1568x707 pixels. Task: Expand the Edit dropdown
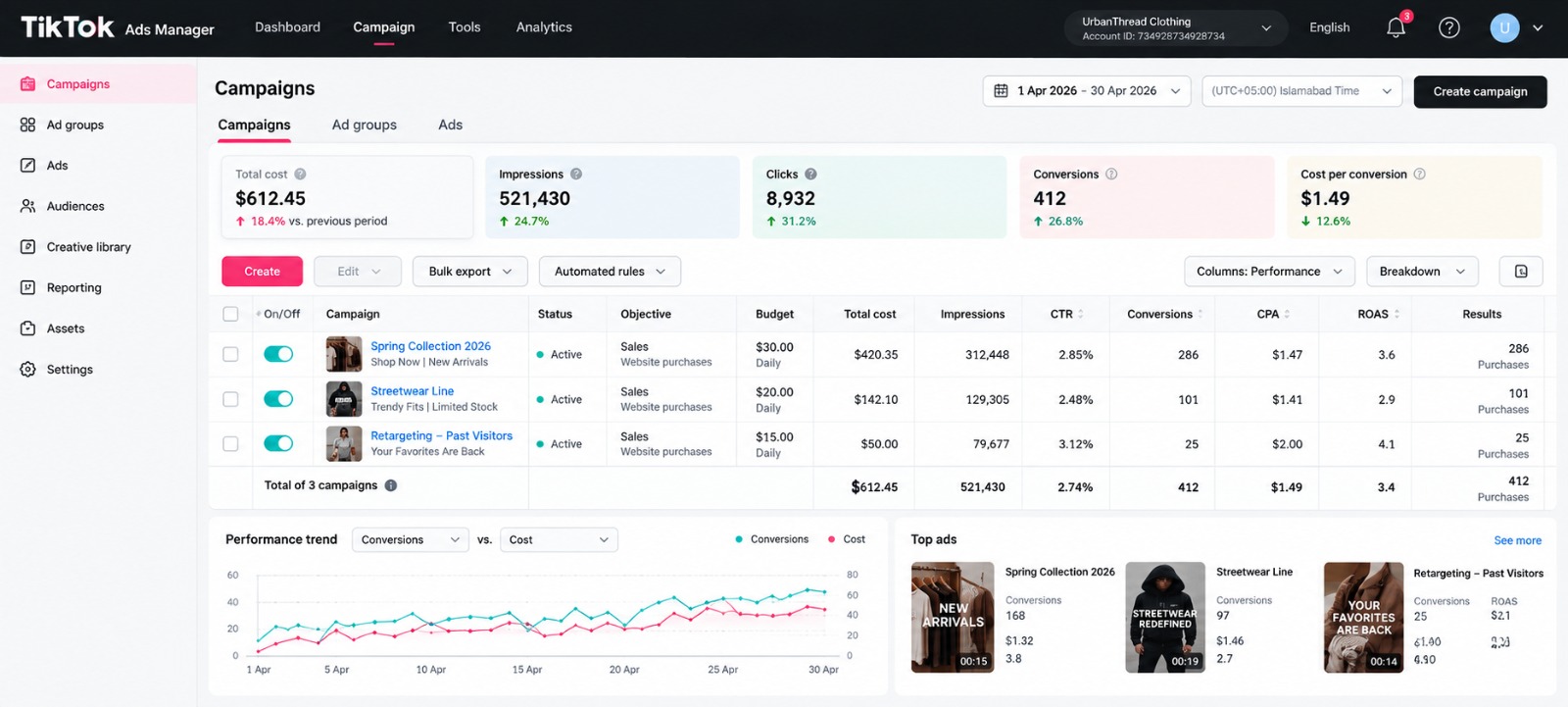358,272
